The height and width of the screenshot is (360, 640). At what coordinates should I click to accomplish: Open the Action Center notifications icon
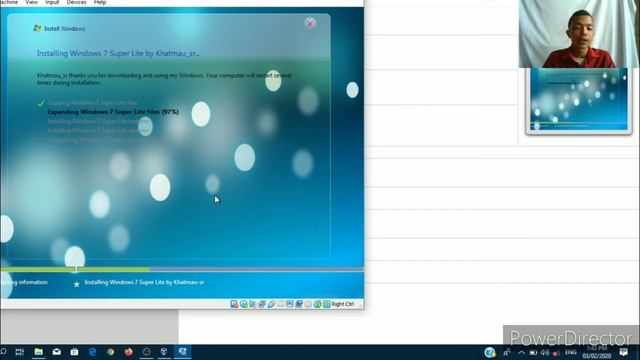pyautogui.click(x=624, y=352)
